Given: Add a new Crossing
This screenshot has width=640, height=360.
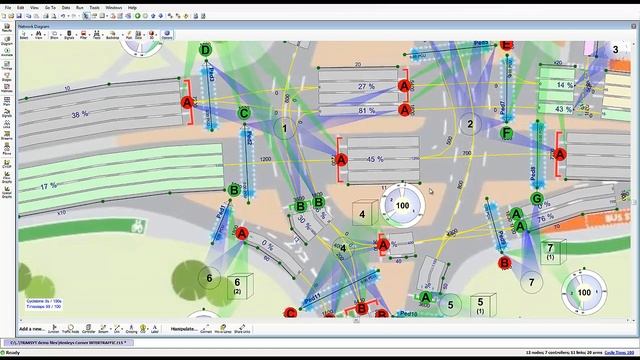Looking at the screenshot, I should pyautogui.click(x=131, y=329).
